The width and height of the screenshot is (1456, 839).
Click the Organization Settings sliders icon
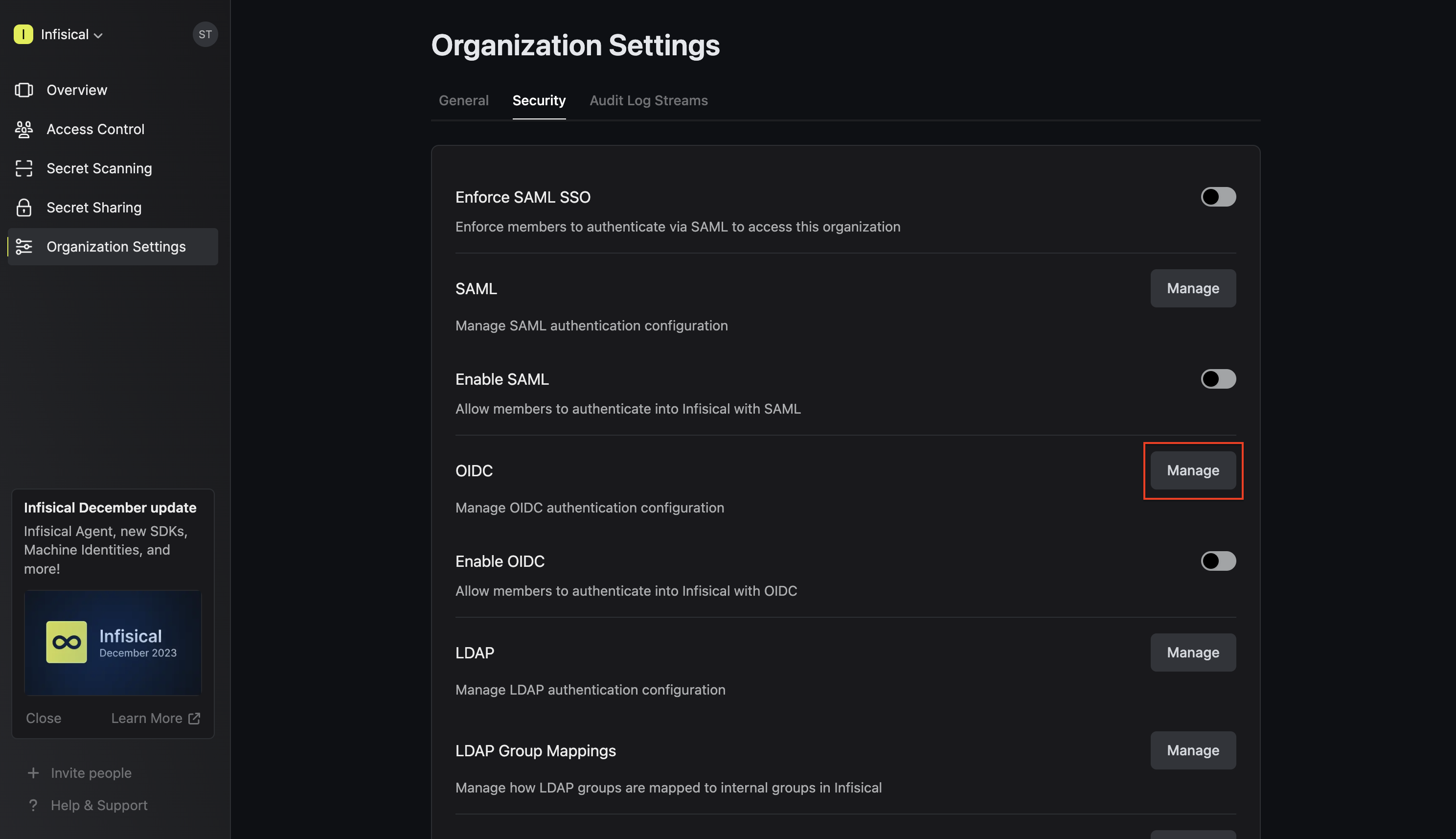(x=23, y=247)
